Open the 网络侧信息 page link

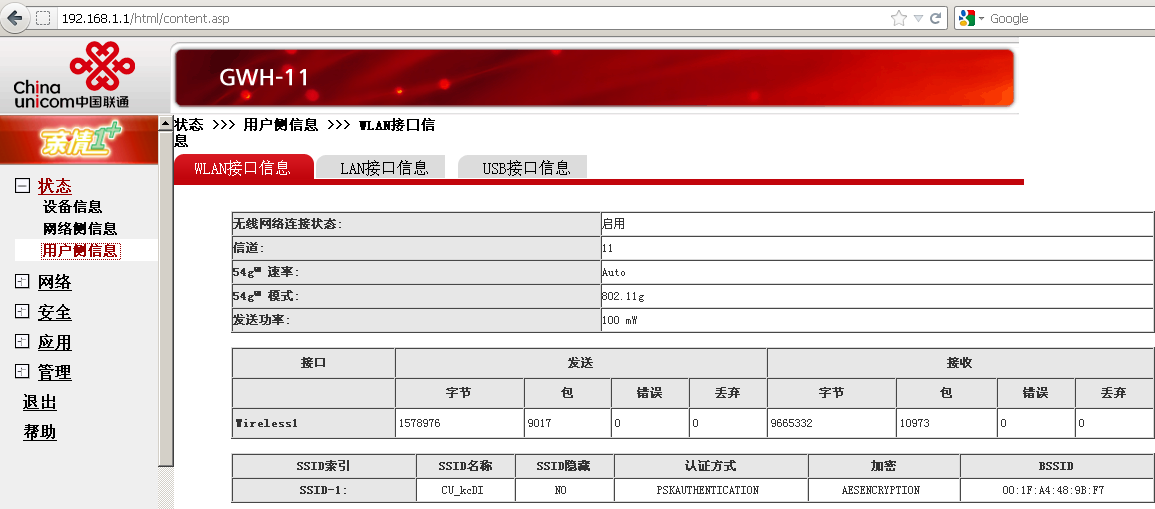click(x=80, y=229)
